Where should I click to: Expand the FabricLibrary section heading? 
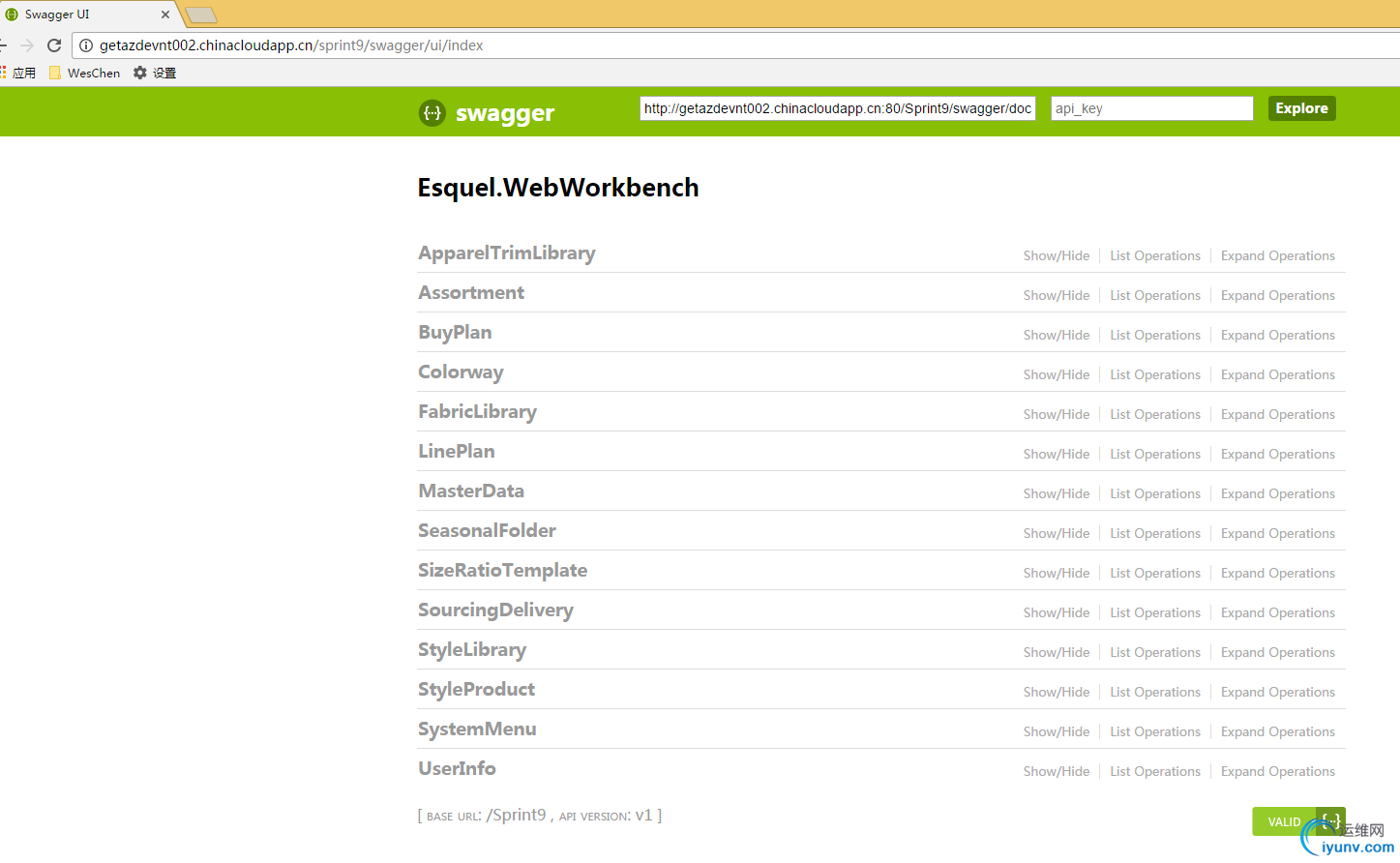477,411
